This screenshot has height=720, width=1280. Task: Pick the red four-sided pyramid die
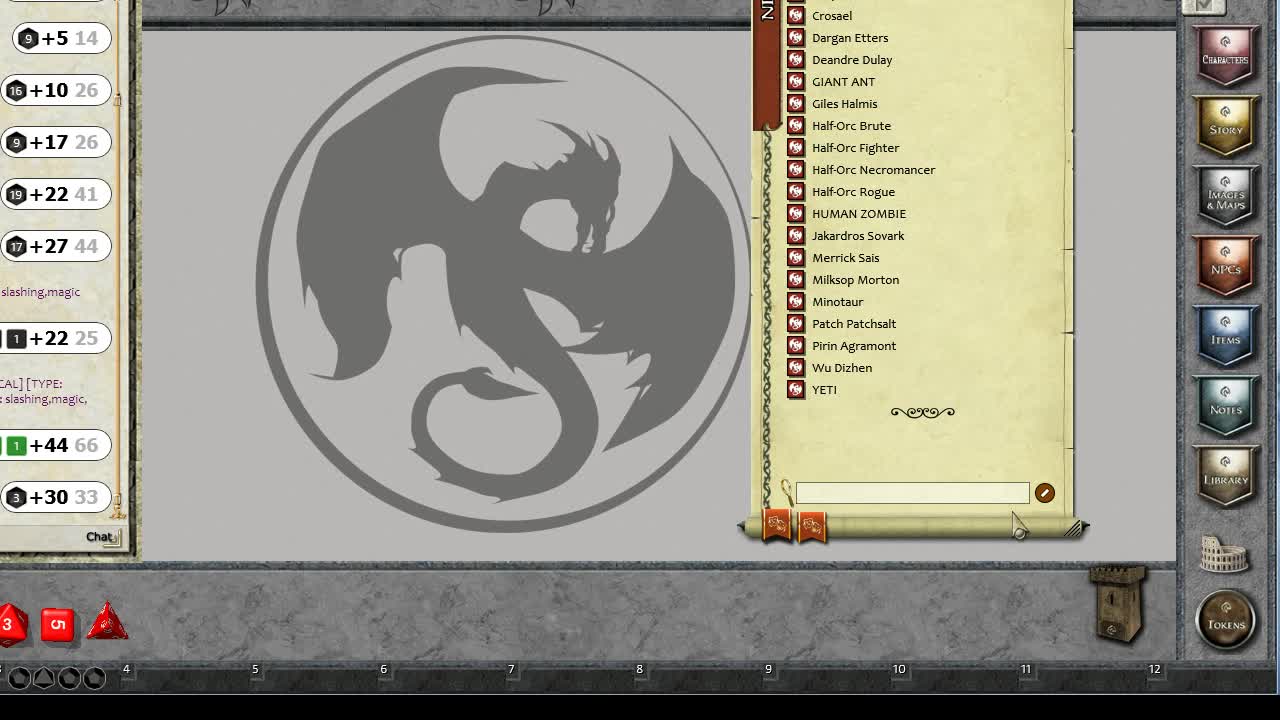point(107,623)
